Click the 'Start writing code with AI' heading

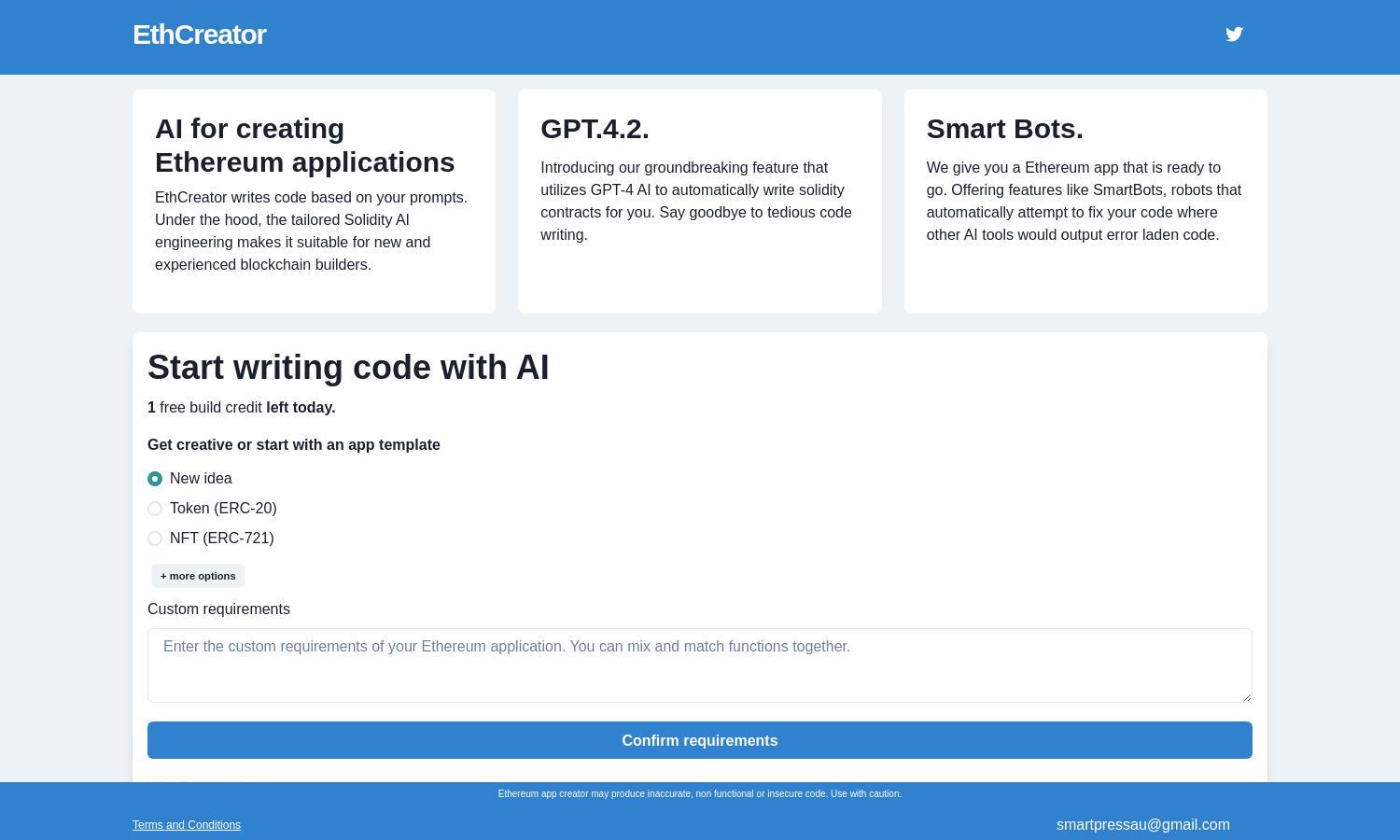point(348,368)
